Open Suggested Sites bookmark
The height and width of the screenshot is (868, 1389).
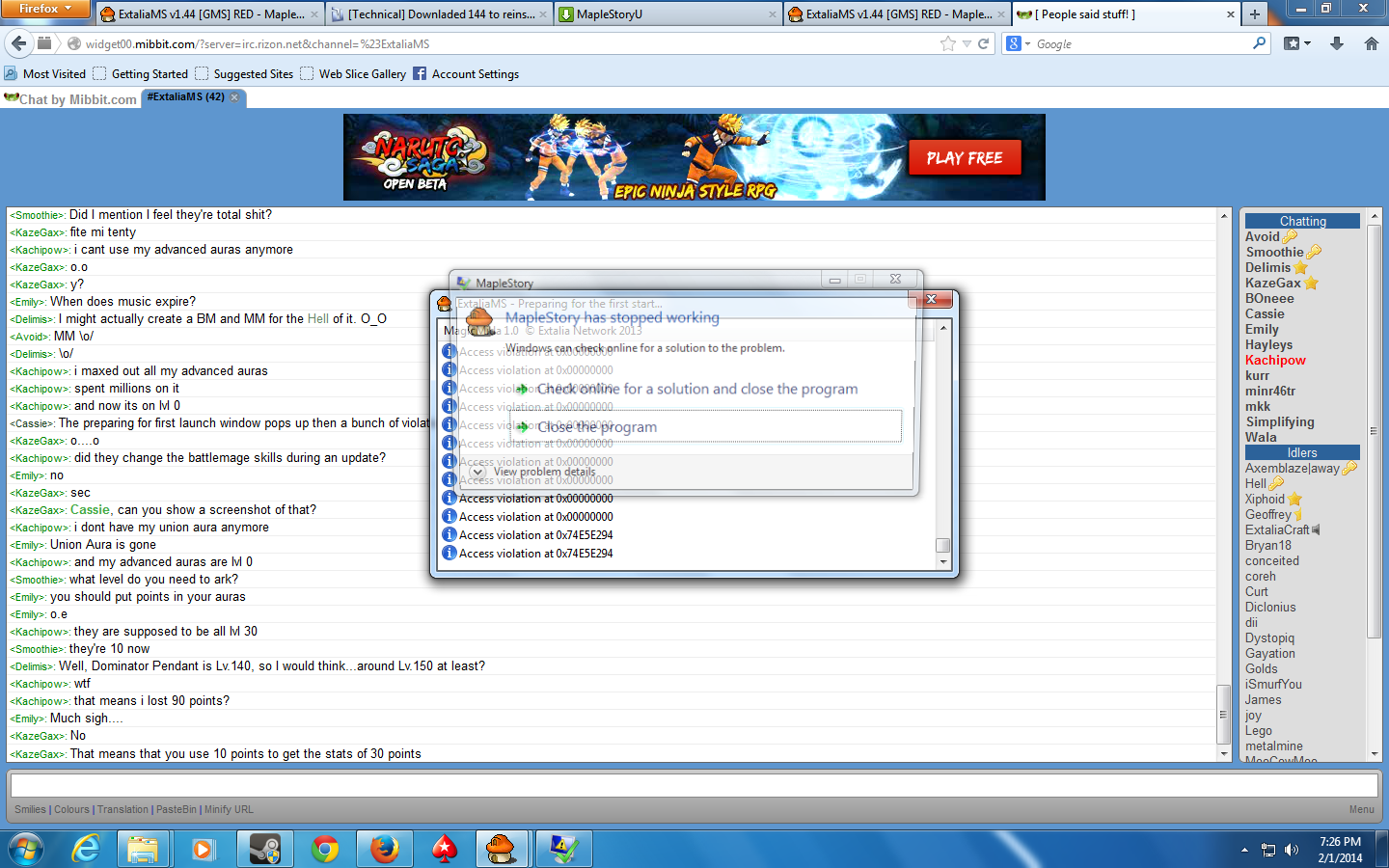tap(244, 74)
